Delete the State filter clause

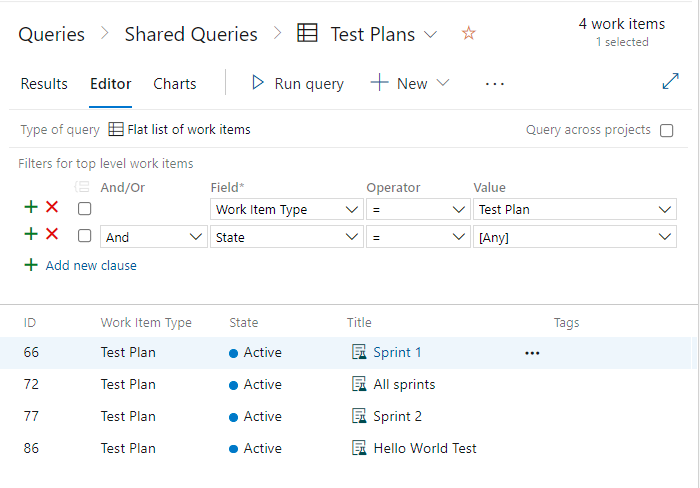(x=52, y=235)
